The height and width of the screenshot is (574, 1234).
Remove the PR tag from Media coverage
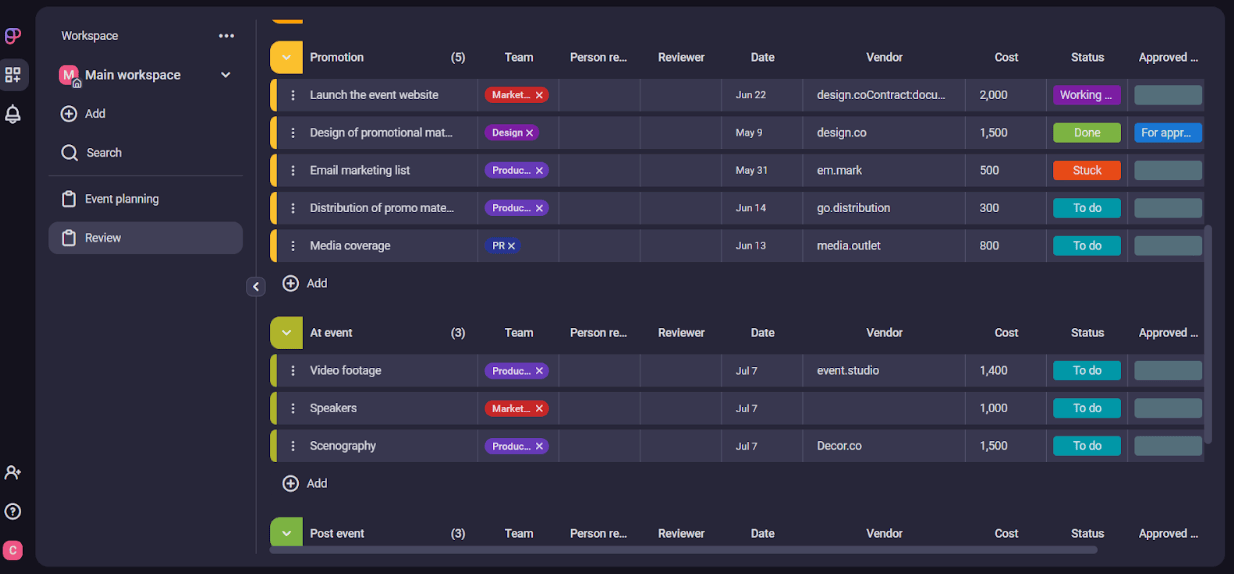(x=511, y=246)
